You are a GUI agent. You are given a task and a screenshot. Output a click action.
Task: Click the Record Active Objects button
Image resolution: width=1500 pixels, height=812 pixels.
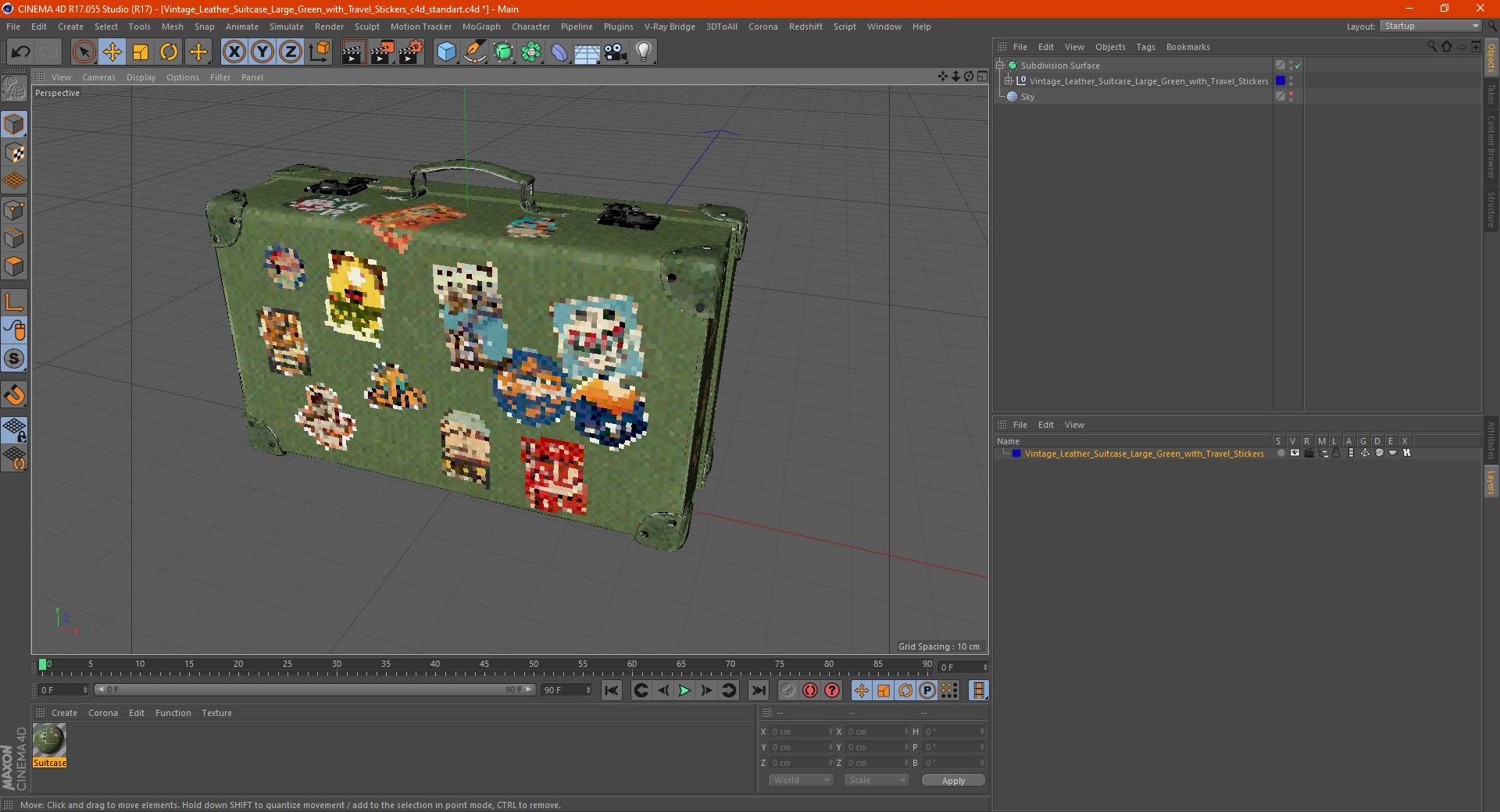[810, 690]
